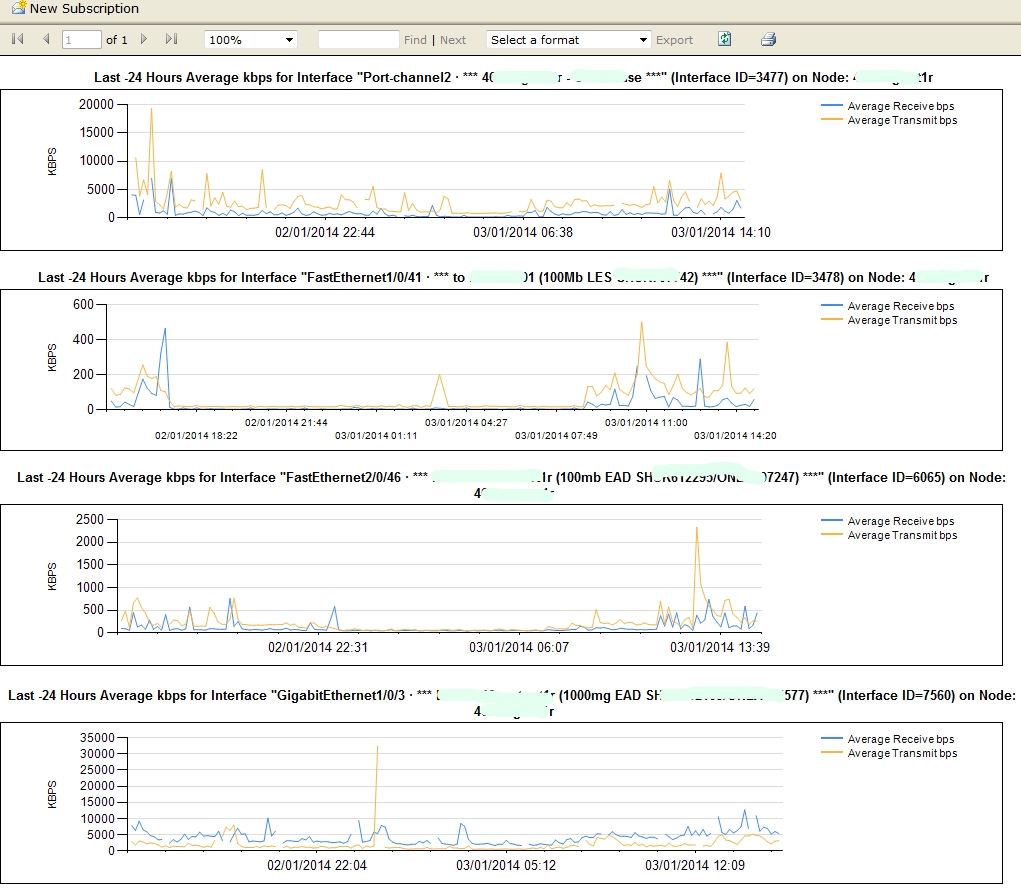Click the 03/01/2014 13:39 axis label
The width and height of the screenshot is (1021, 889).
(x=720, y=647)
